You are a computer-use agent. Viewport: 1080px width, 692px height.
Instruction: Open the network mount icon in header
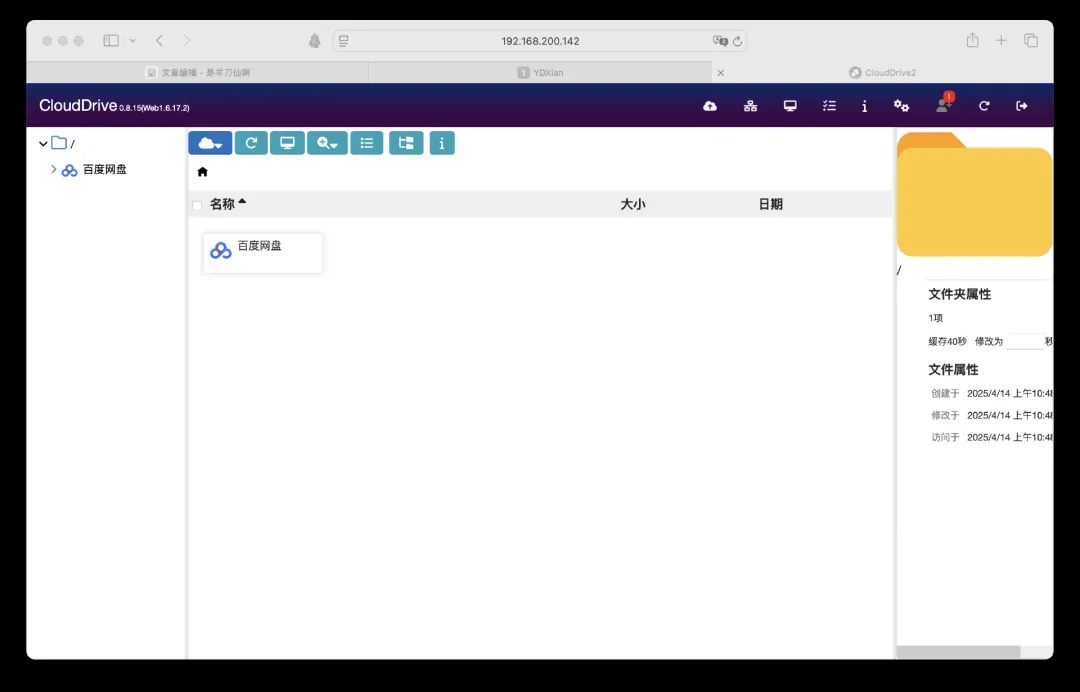pos(750,106)
